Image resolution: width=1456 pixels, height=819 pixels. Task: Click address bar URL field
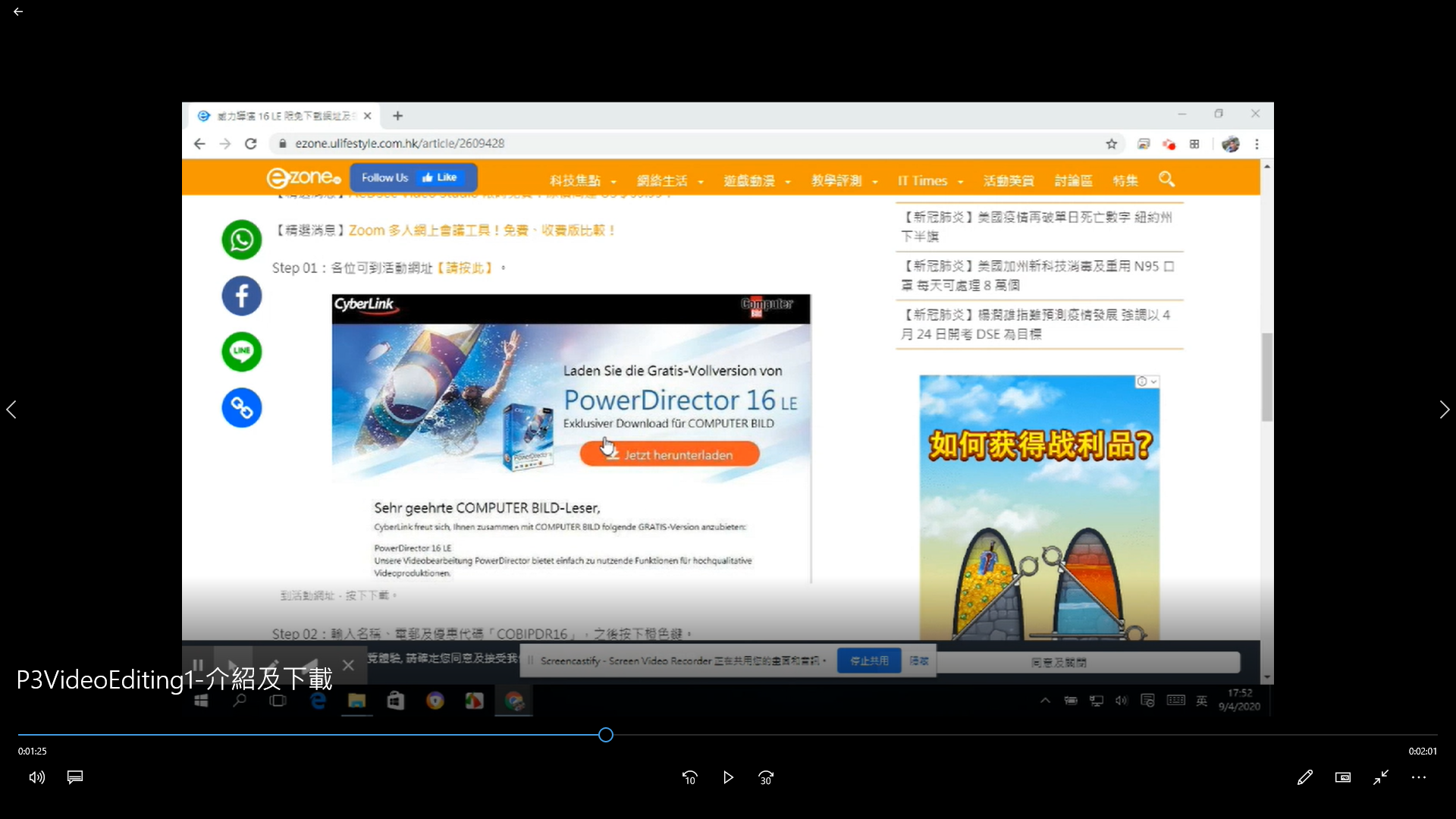pyautogui.click(x=682, y=144)
